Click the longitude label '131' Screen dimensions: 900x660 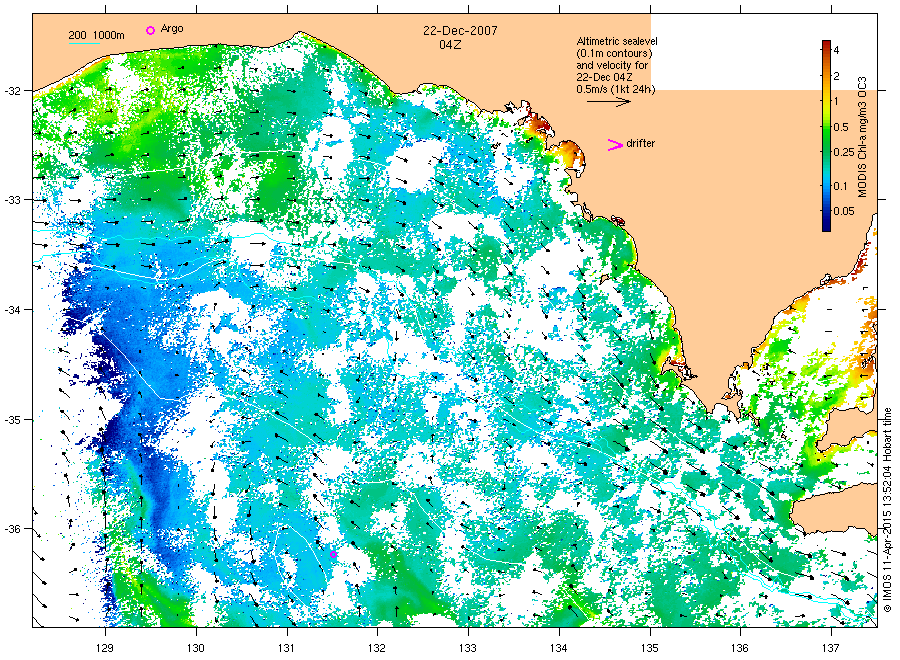point(286,649)
